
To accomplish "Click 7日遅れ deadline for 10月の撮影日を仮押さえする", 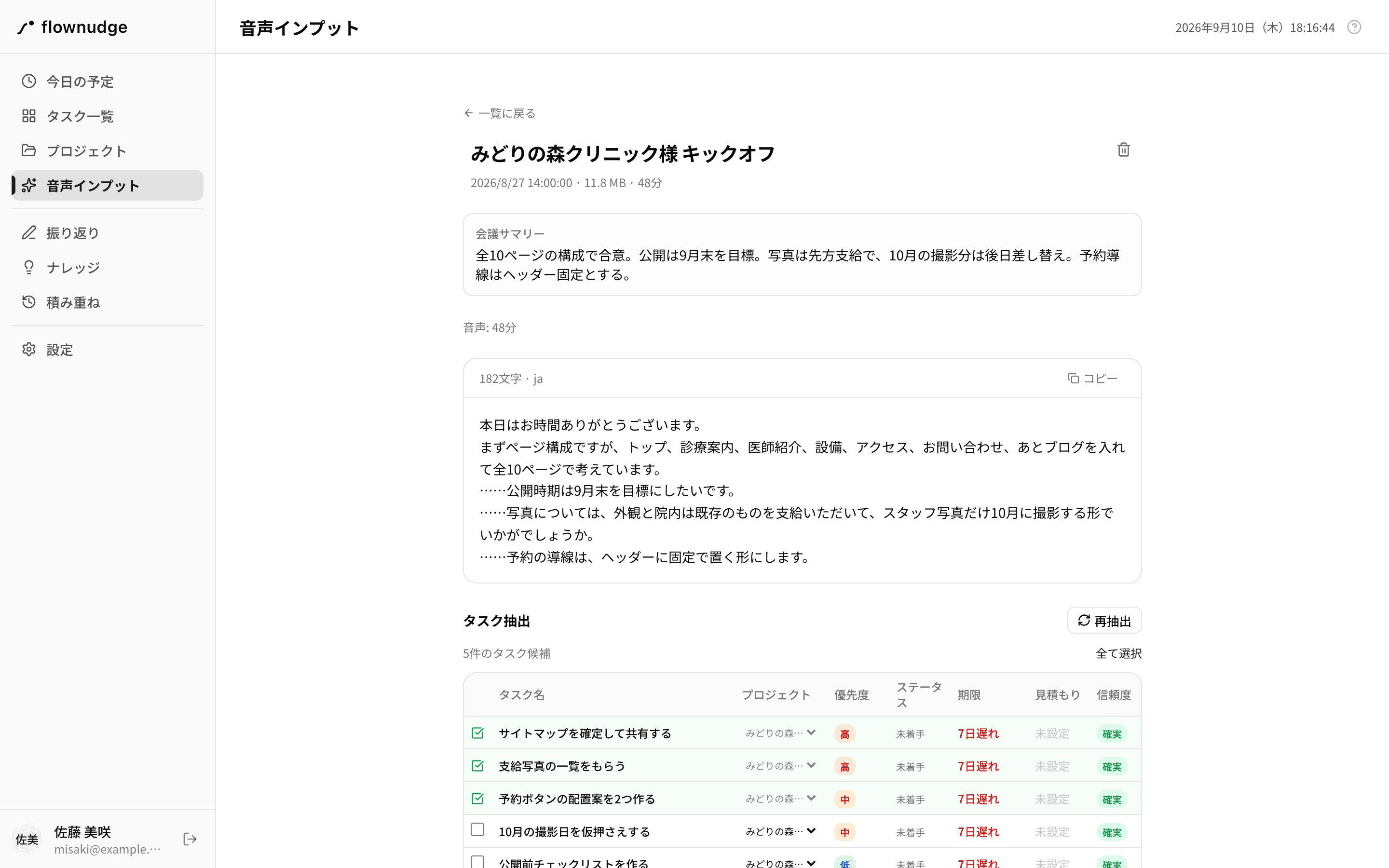I will [x=978, y=832].
